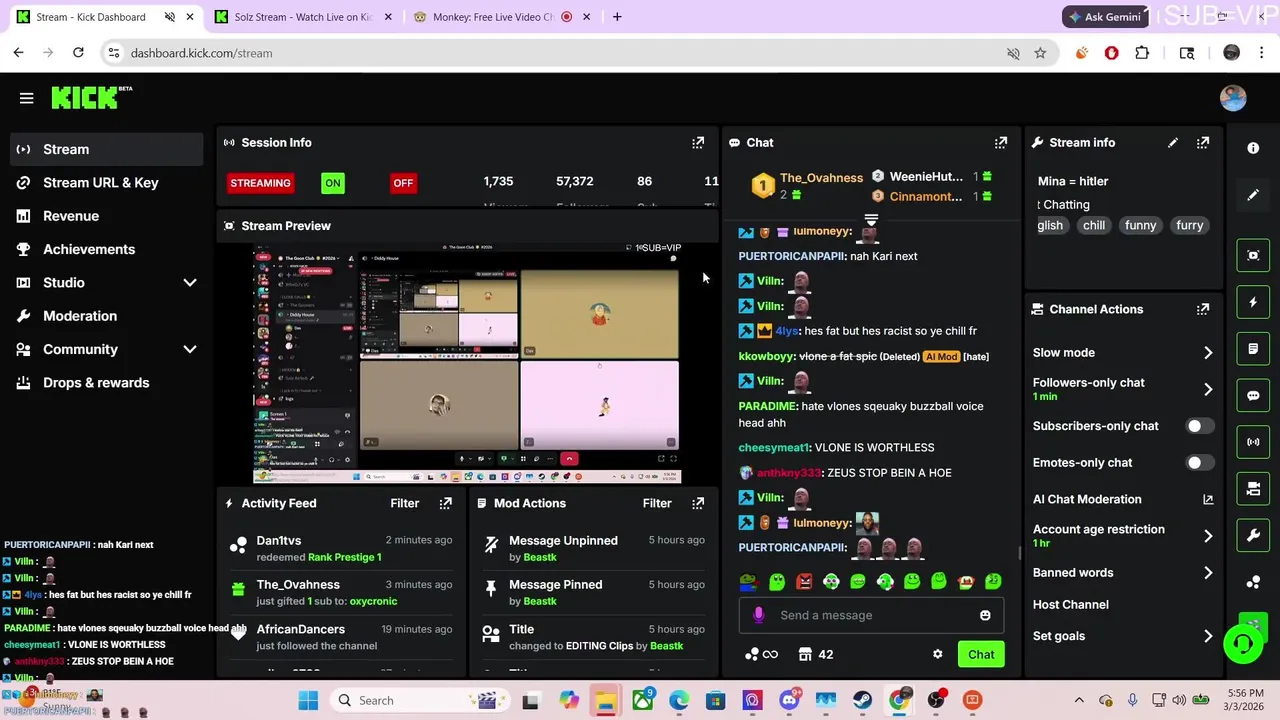Viewport: 1280px width, 720px height.
Task: Click the chill stream tag
Action: (1094, 226)
